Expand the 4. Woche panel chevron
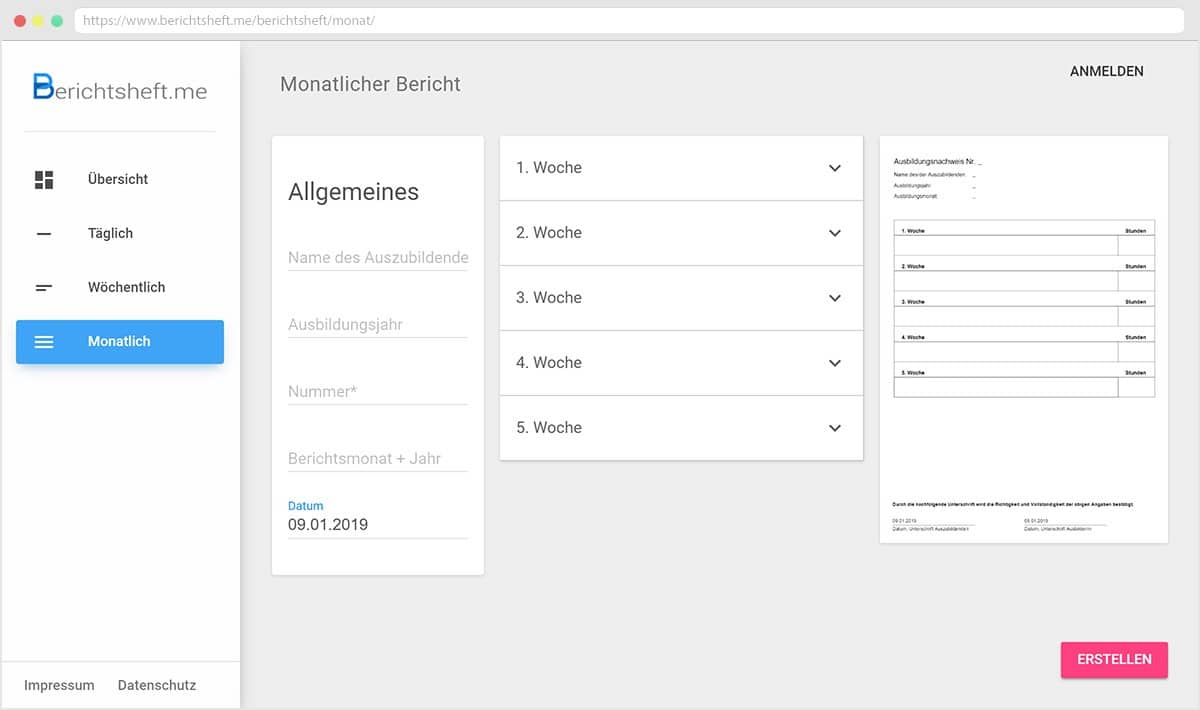Screen dimensions: 1200x710 pyautogui.click(x=835, y=363)
